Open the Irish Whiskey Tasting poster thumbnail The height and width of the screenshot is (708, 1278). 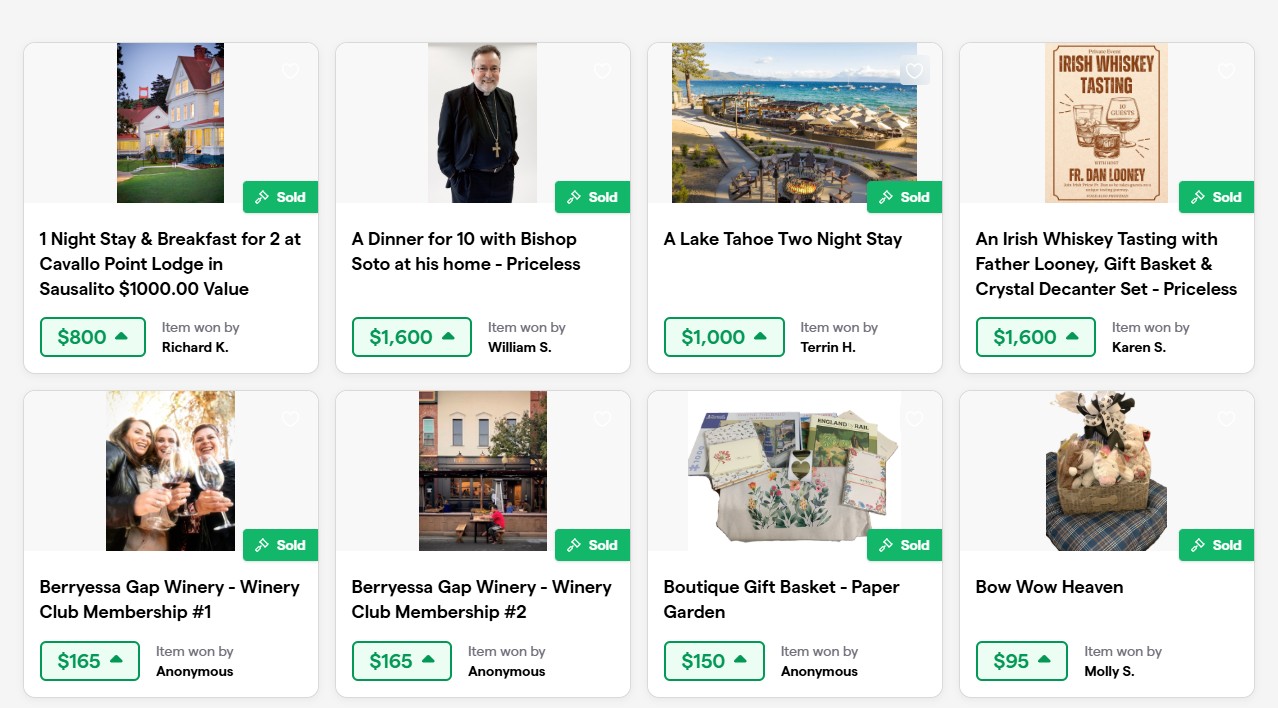[x=1106, y=123]
